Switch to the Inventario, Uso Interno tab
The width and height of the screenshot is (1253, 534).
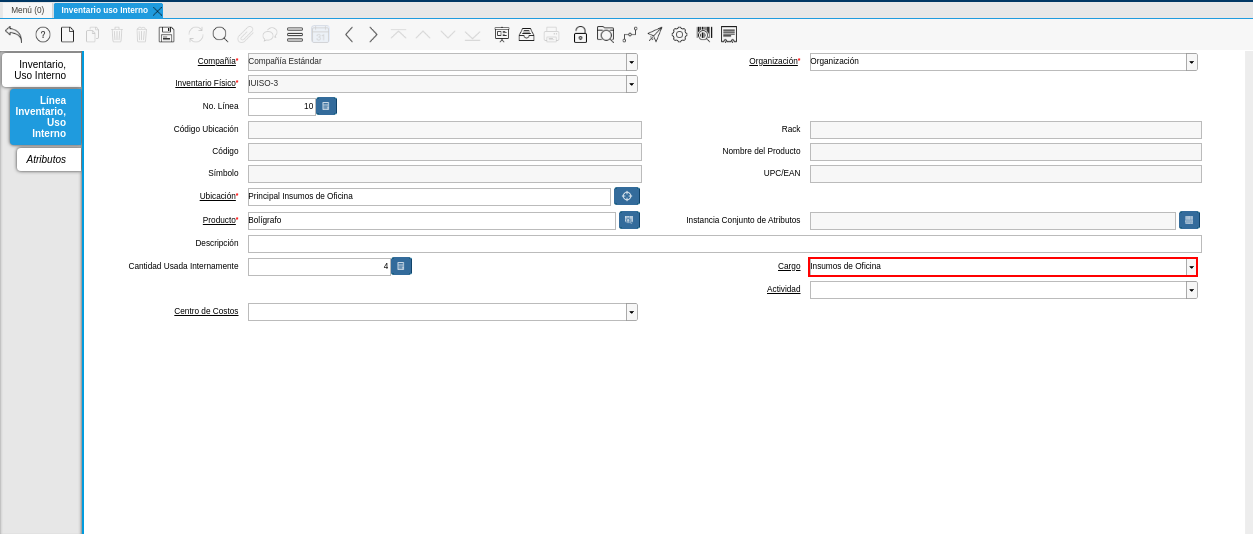point(41,70)
